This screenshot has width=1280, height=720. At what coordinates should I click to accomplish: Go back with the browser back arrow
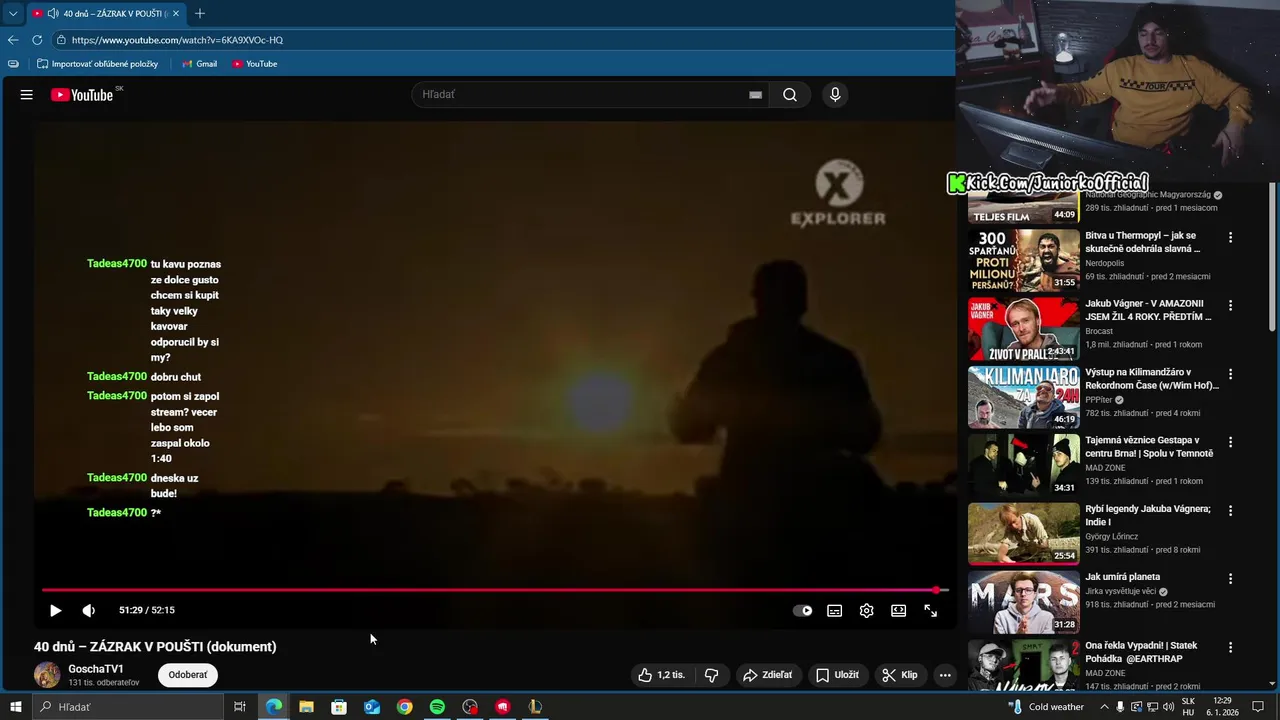(x=13, y=40)
